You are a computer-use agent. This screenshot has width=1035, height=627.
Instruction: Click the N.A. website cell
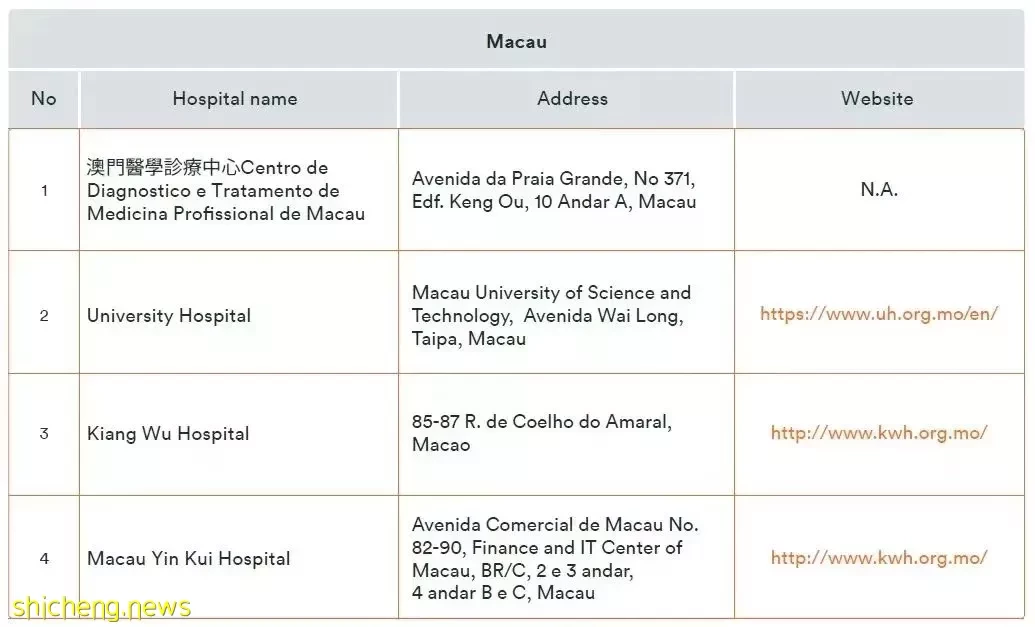pyautogui.click(x=879, y=189)
